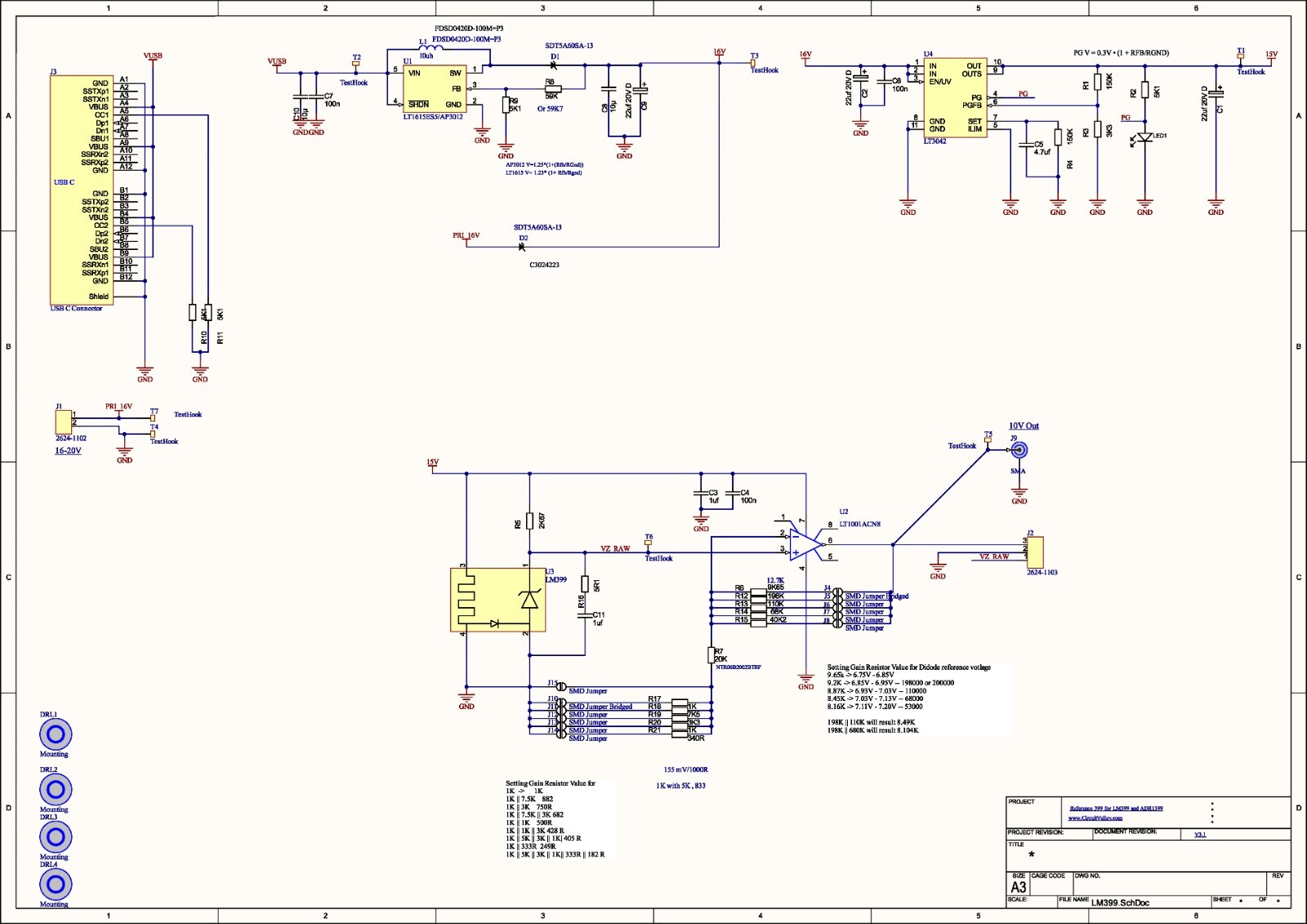Viewport: 1307px width, 924px height.
Task: Select the J15 SMD jumper symbol
Action: point(561,686)
